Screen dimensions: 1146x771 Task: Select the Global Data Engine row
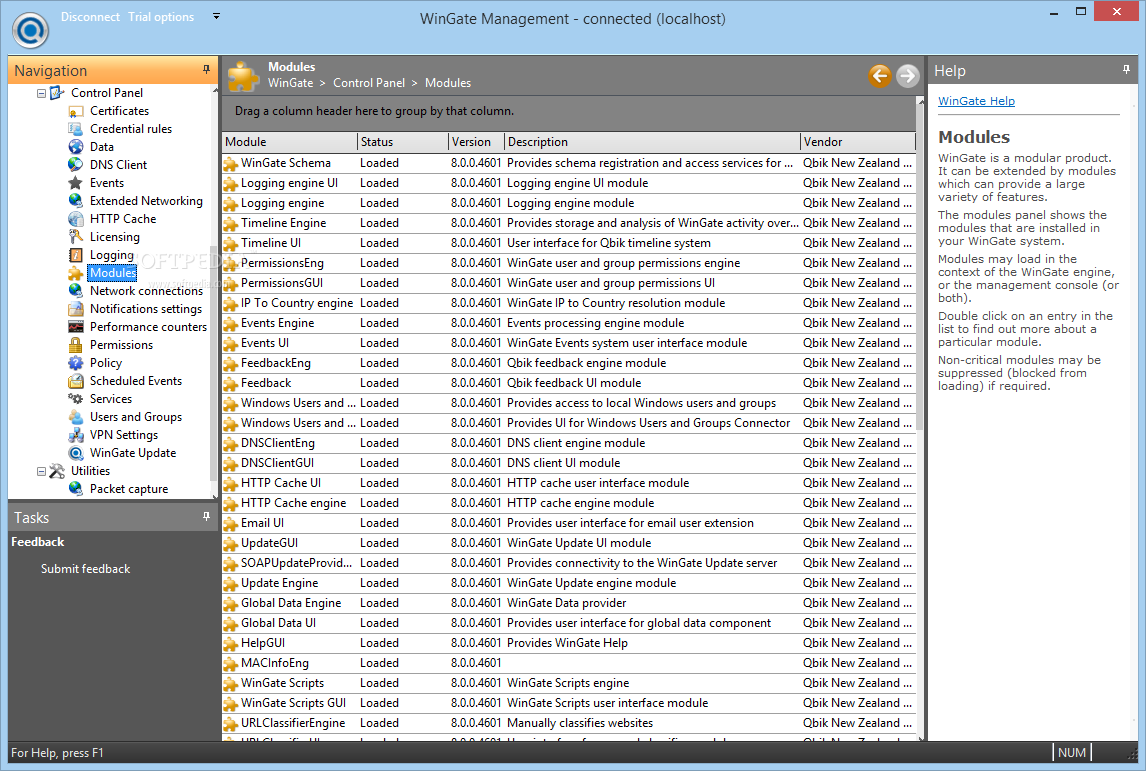tap(569, 603)
